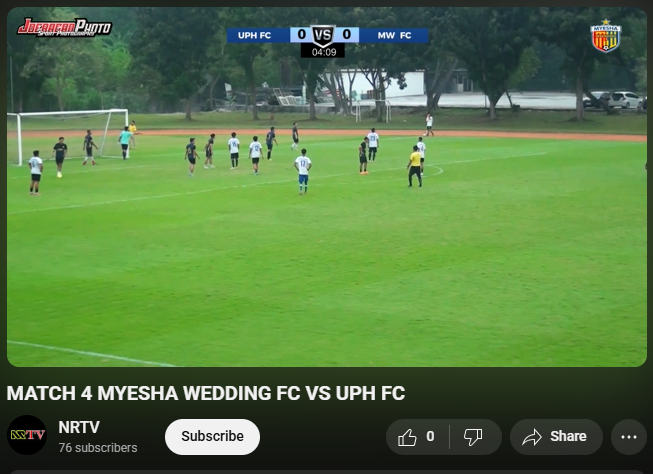Screen dimensions: 653x474
Task: Click the goalpost in the video
Action: coord(67,137)
